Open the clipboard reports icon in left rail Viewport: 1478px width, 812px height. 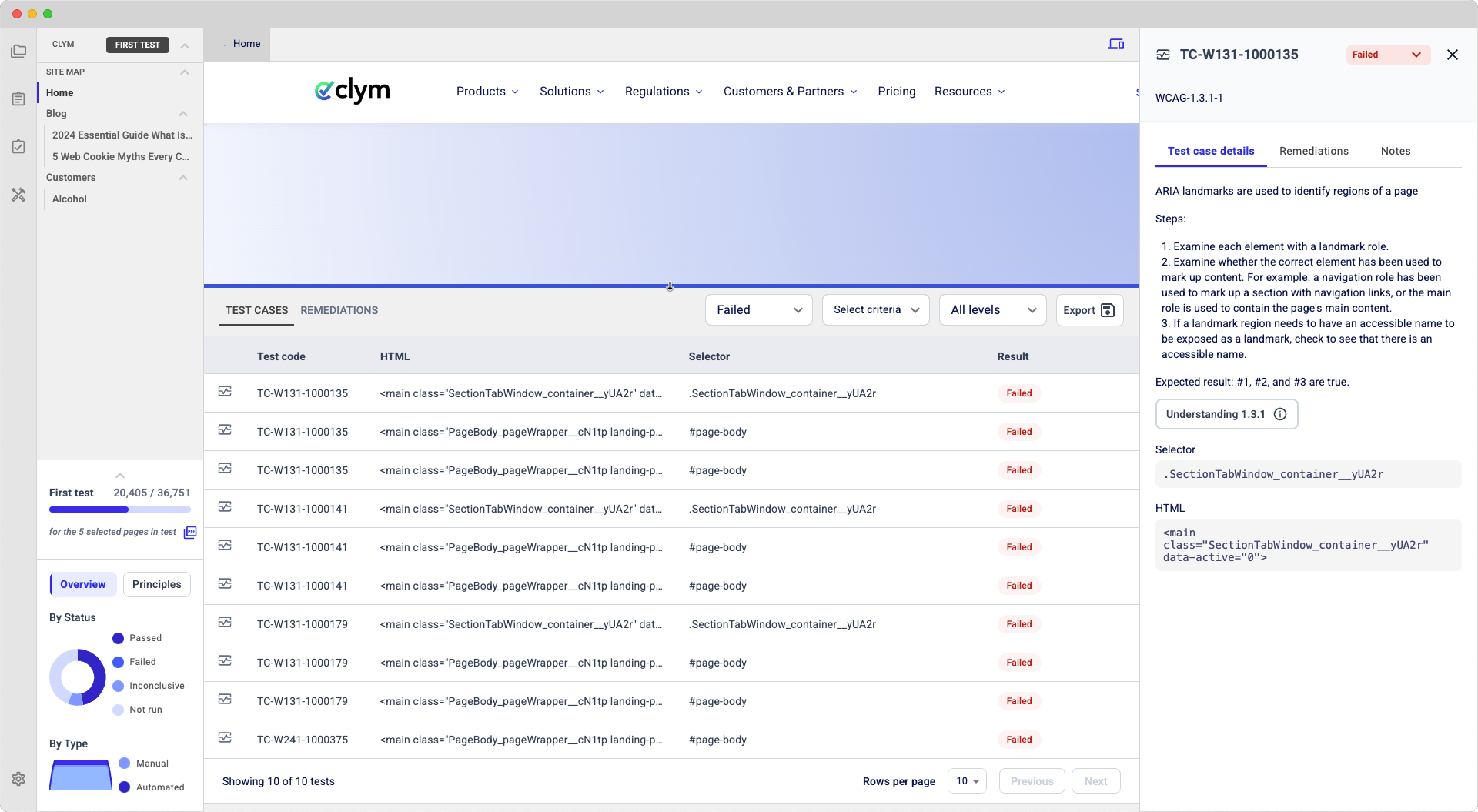coord(18,99)
